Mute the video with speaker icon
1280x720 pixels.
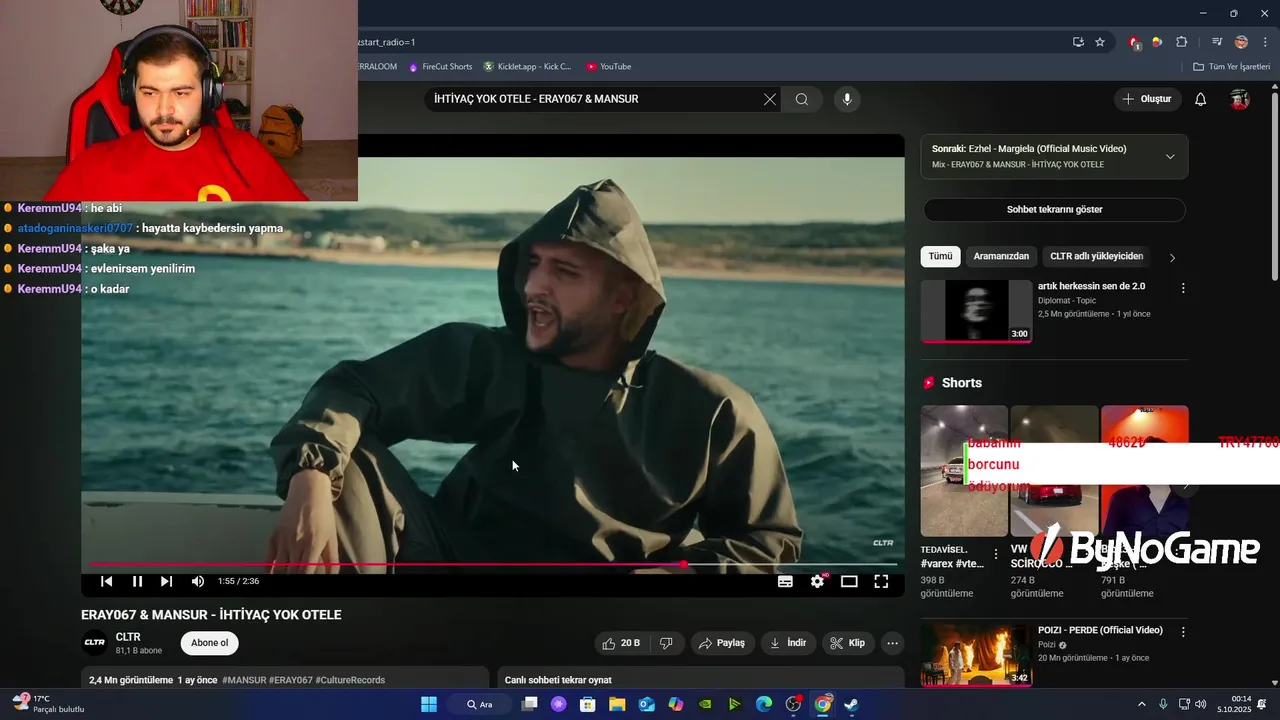coord(198,581)
